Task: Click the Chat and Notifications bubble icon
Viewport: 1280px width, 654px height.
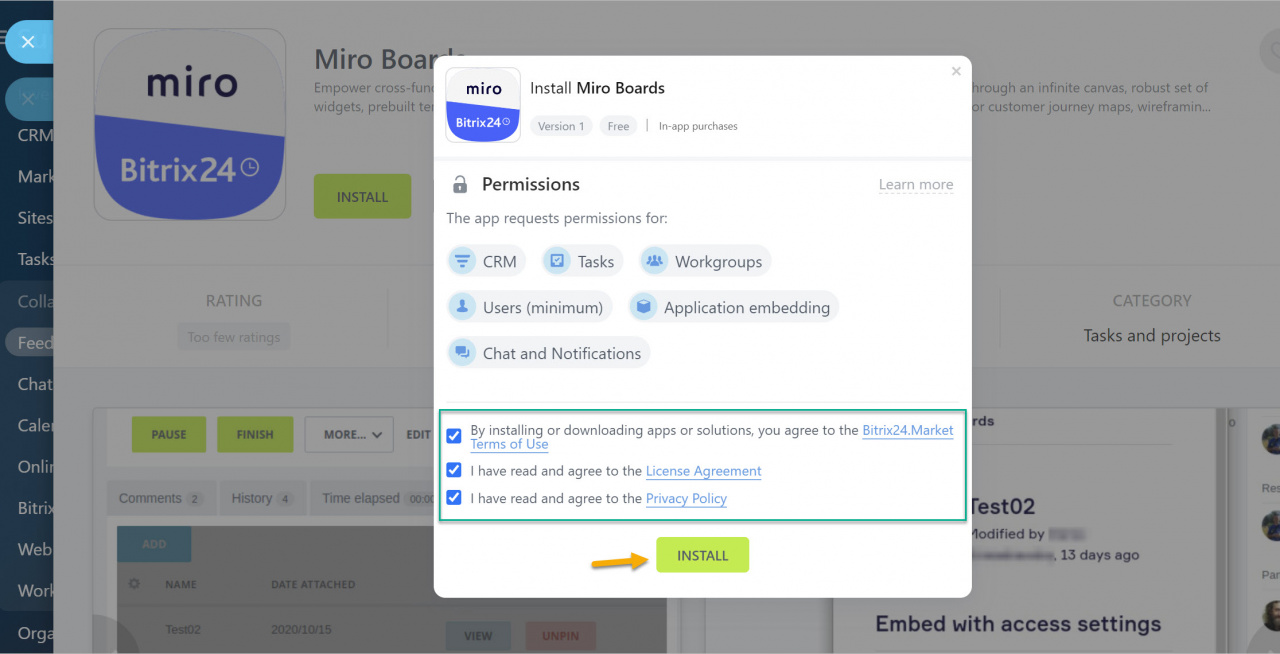Action: click(x=462, y=353)
